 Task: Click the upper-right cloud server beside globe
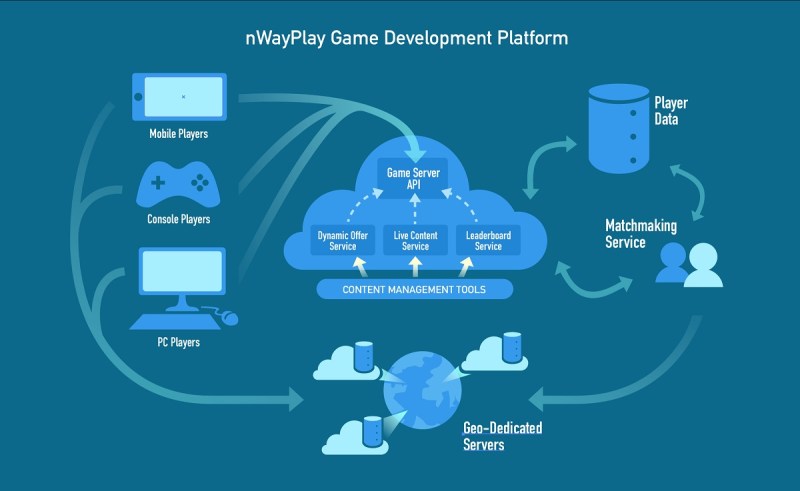[x=495, y=352]
